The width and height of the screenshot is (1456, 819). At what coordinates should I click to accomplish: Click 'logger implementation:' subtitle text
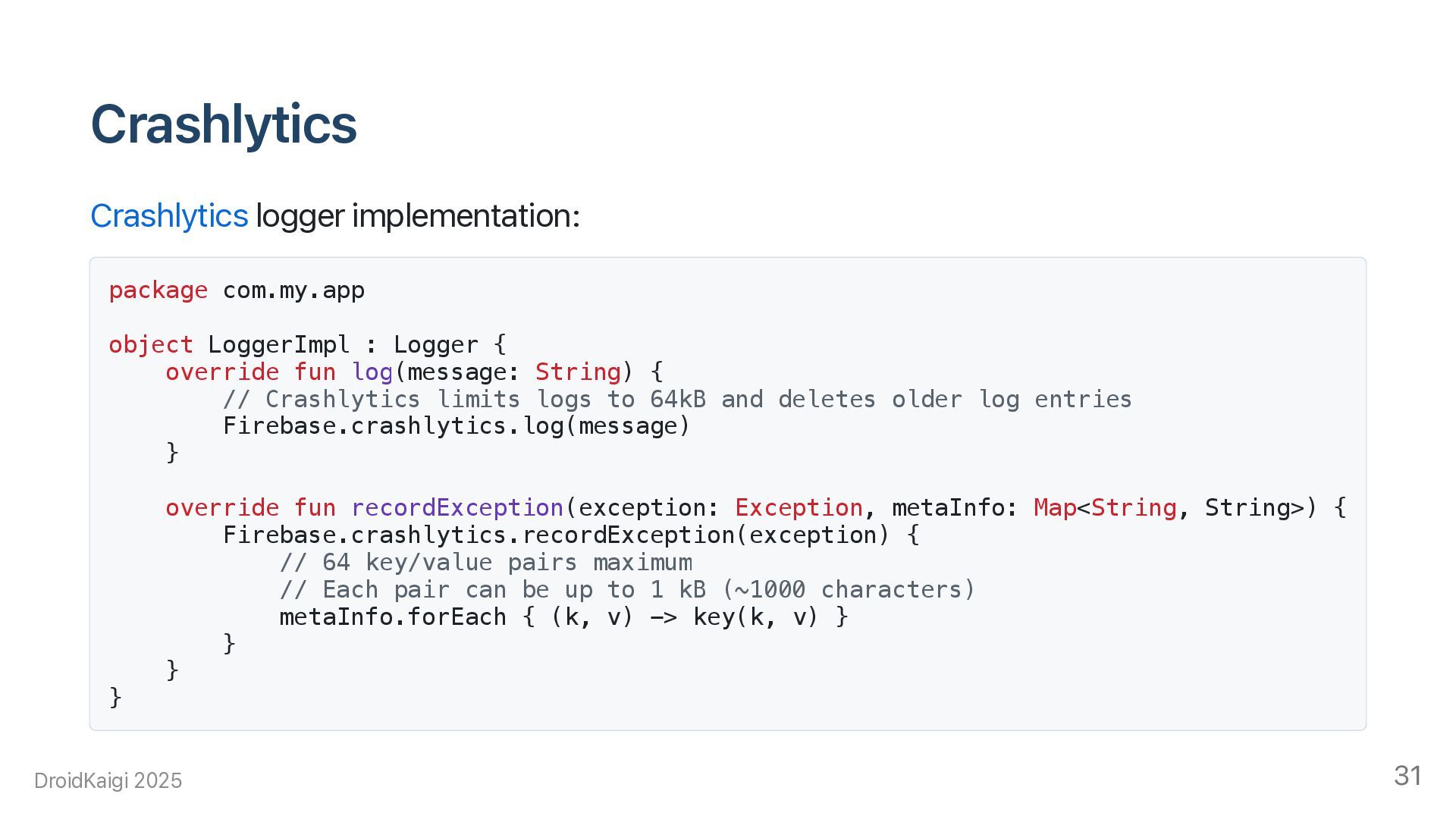[x=418, y=216]
